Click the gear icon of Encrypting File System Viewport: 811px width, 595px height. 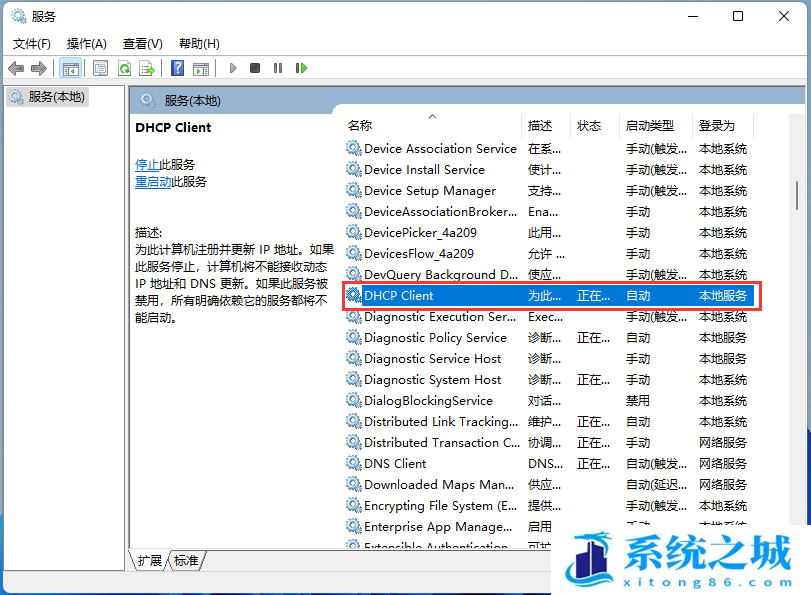pos(354,505)
